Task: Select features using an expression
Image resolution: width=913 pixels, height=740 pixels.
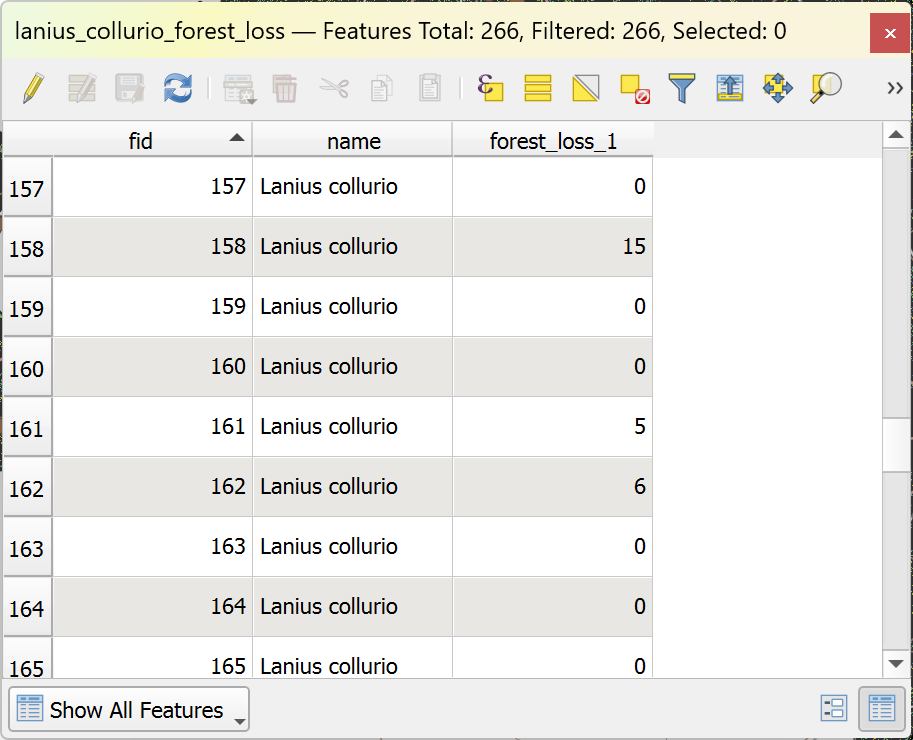Action: point(490,88)
